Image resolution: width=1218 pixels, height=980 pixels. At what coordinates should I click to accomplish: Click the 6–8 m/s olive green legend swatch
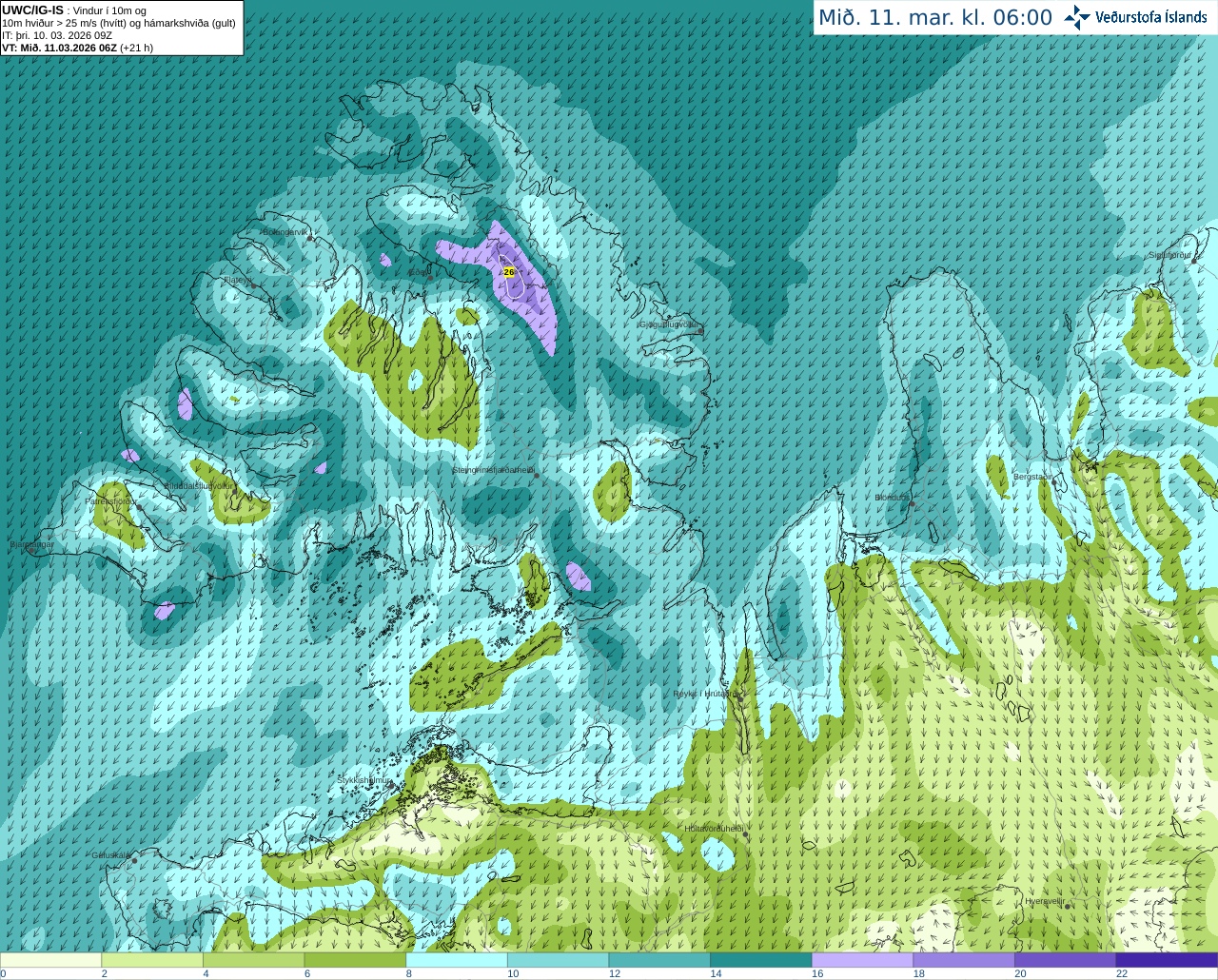point(355,960)
